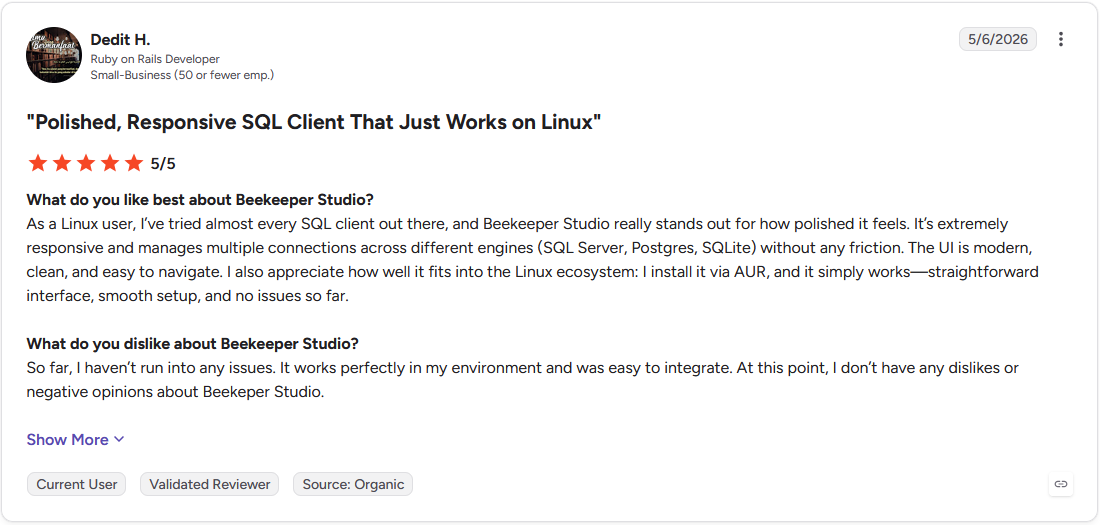1100x525 pixels.
Task: Click the 5/6/2026 date badge
Action: (x=998, y=39)
